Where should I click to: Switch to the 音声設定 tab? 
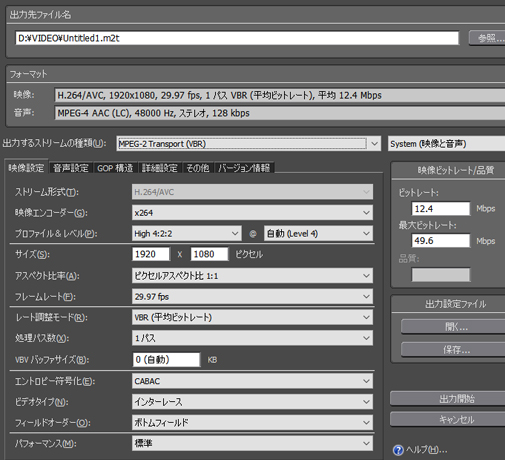coord(71,168)
